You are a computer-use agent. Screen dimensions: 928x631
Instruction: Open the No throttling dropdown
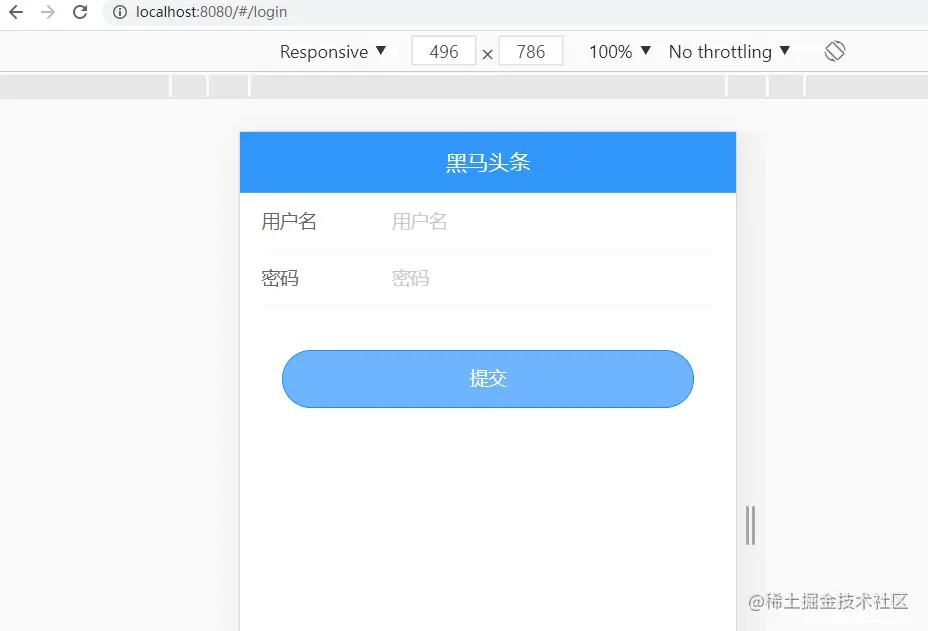[x=729, y=51]
